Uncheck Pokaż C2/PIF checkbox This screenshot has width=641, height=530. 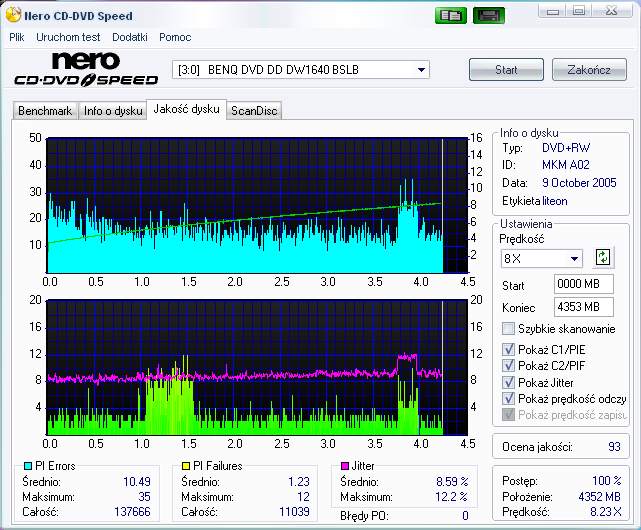(x=508, y=365)
